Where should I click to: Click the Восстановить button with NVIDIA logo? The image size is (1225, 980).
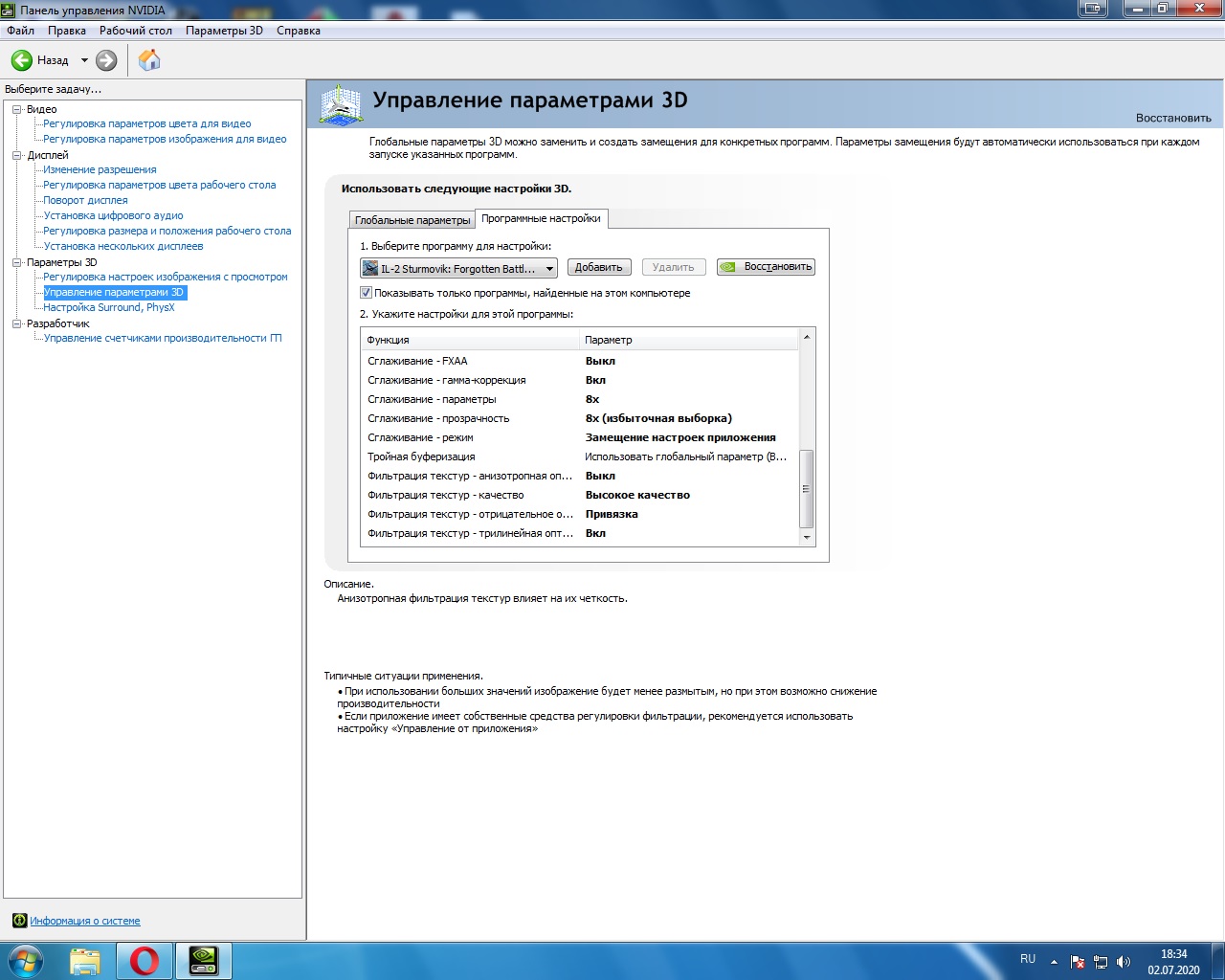pos(767,267)
